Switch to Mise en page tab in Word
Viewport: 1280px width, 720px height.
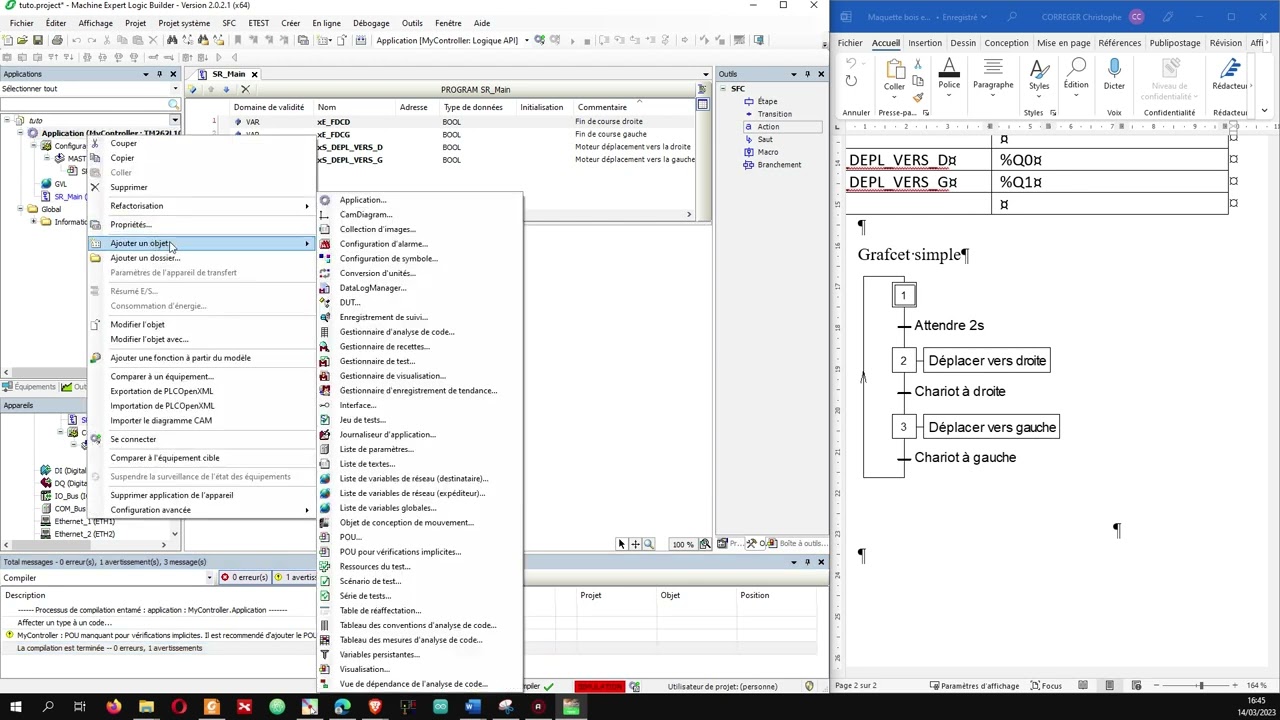pyautogui.click(x=1063, y=43)
